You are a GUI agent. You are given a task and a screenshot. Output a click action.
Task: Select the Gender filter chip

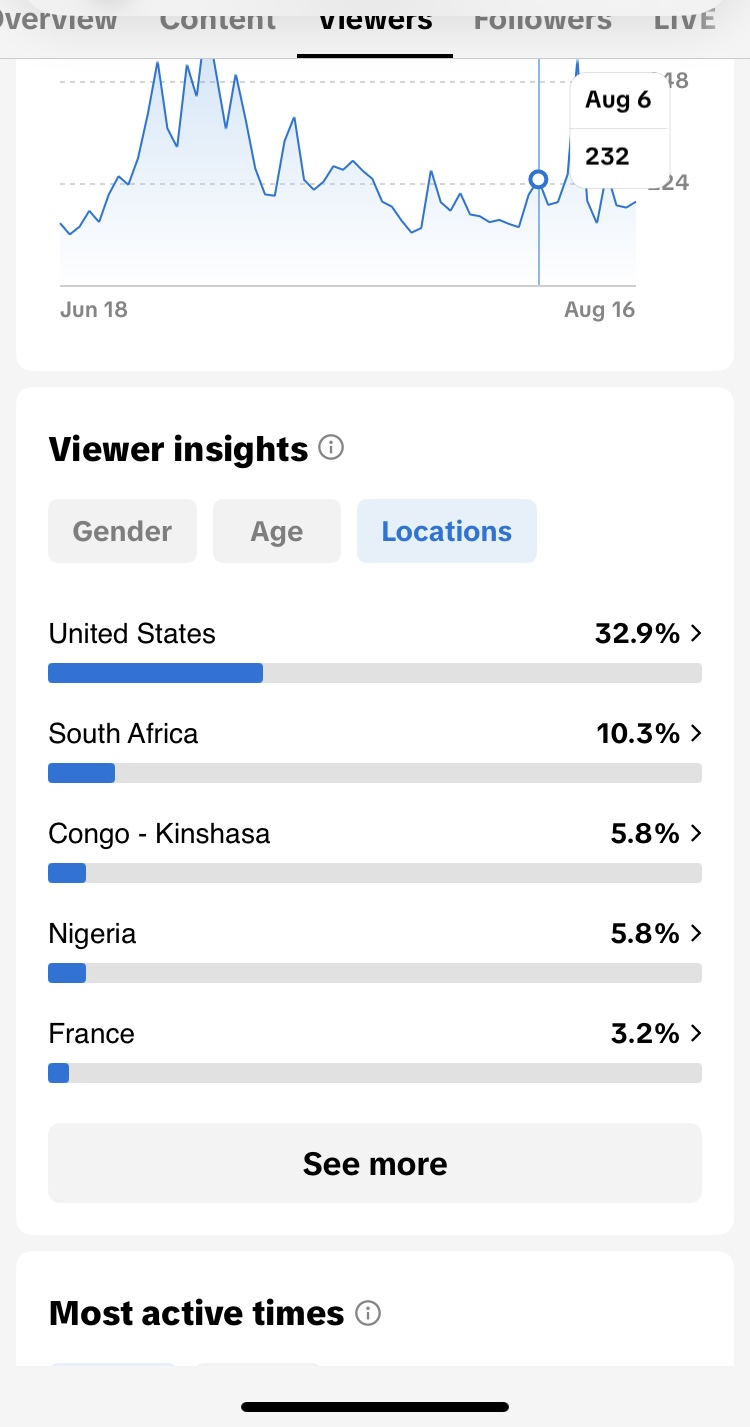[122, 531]
